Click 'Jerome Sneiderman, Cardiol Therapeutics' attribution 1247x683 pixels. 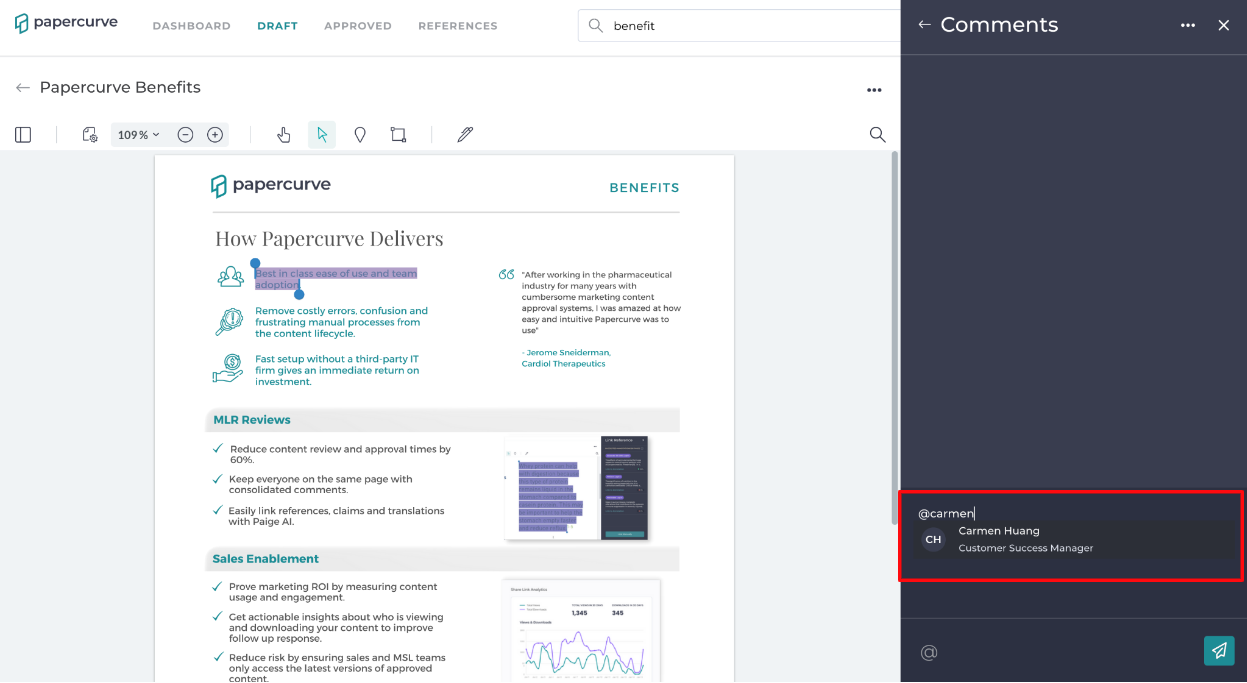coord(566,358)
